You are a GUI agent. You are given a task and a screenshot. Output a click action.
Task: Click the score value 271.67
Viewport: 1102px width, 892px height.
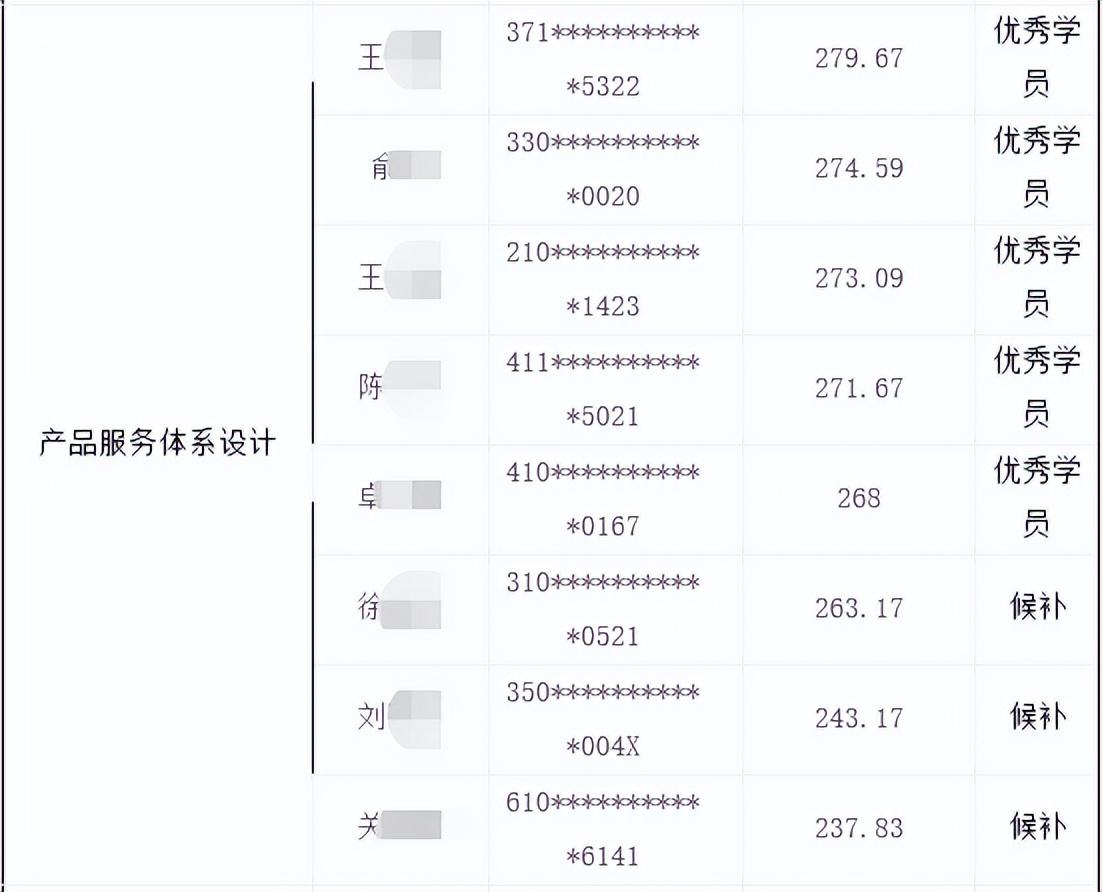[x=858, y=389]
